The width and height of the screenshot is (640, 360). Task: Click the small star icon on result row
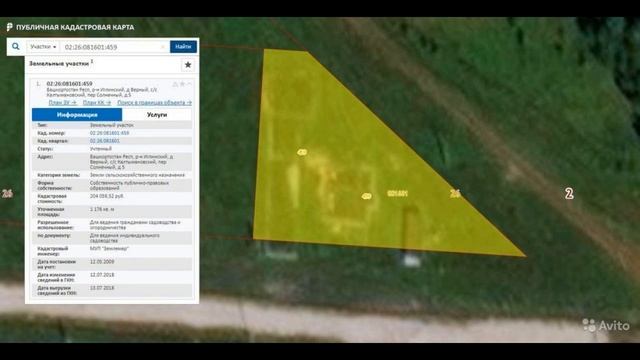(x=182, y=84)
